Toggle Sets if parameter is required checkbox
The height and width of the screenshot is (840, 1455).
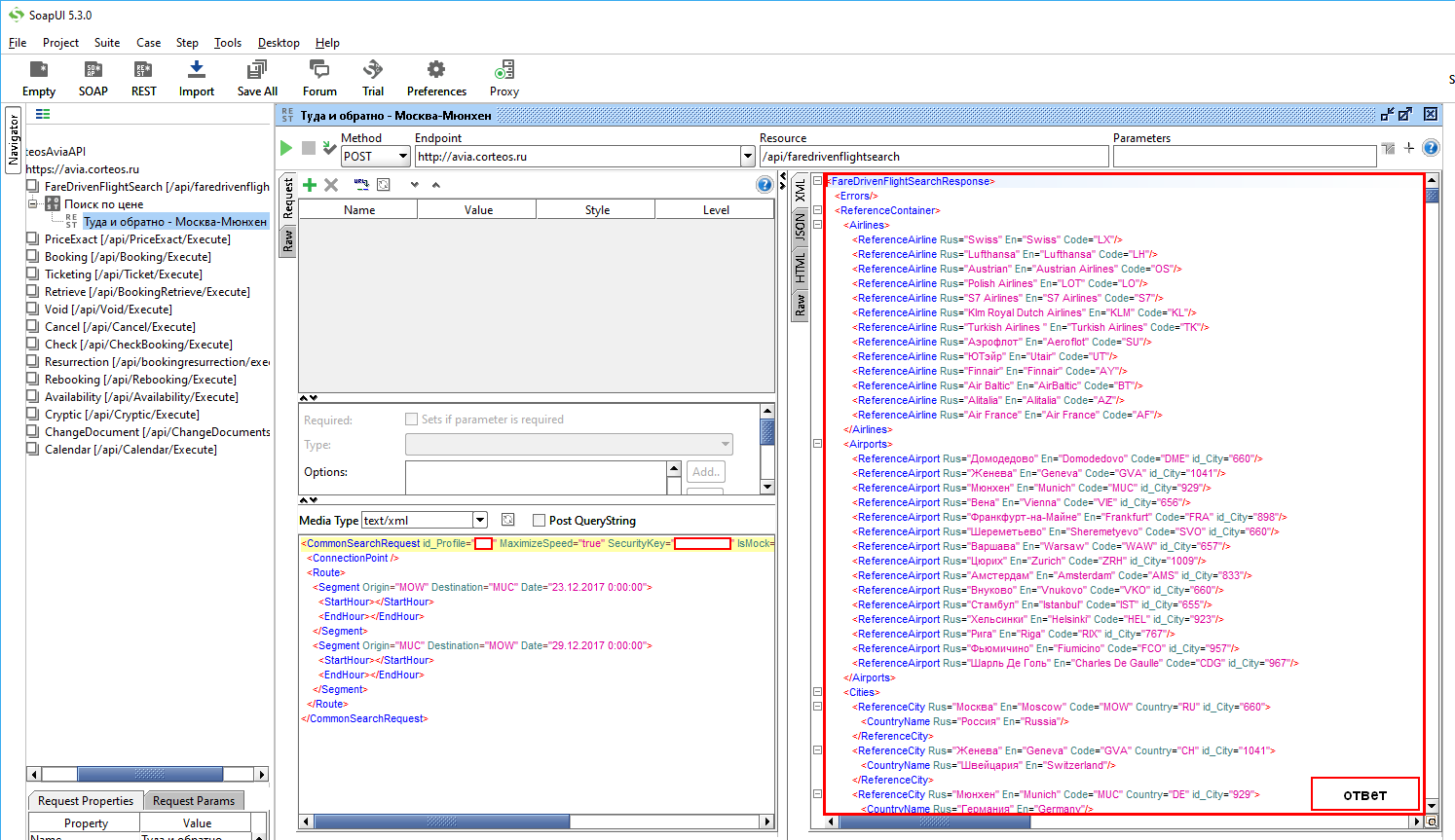(411, 420)
